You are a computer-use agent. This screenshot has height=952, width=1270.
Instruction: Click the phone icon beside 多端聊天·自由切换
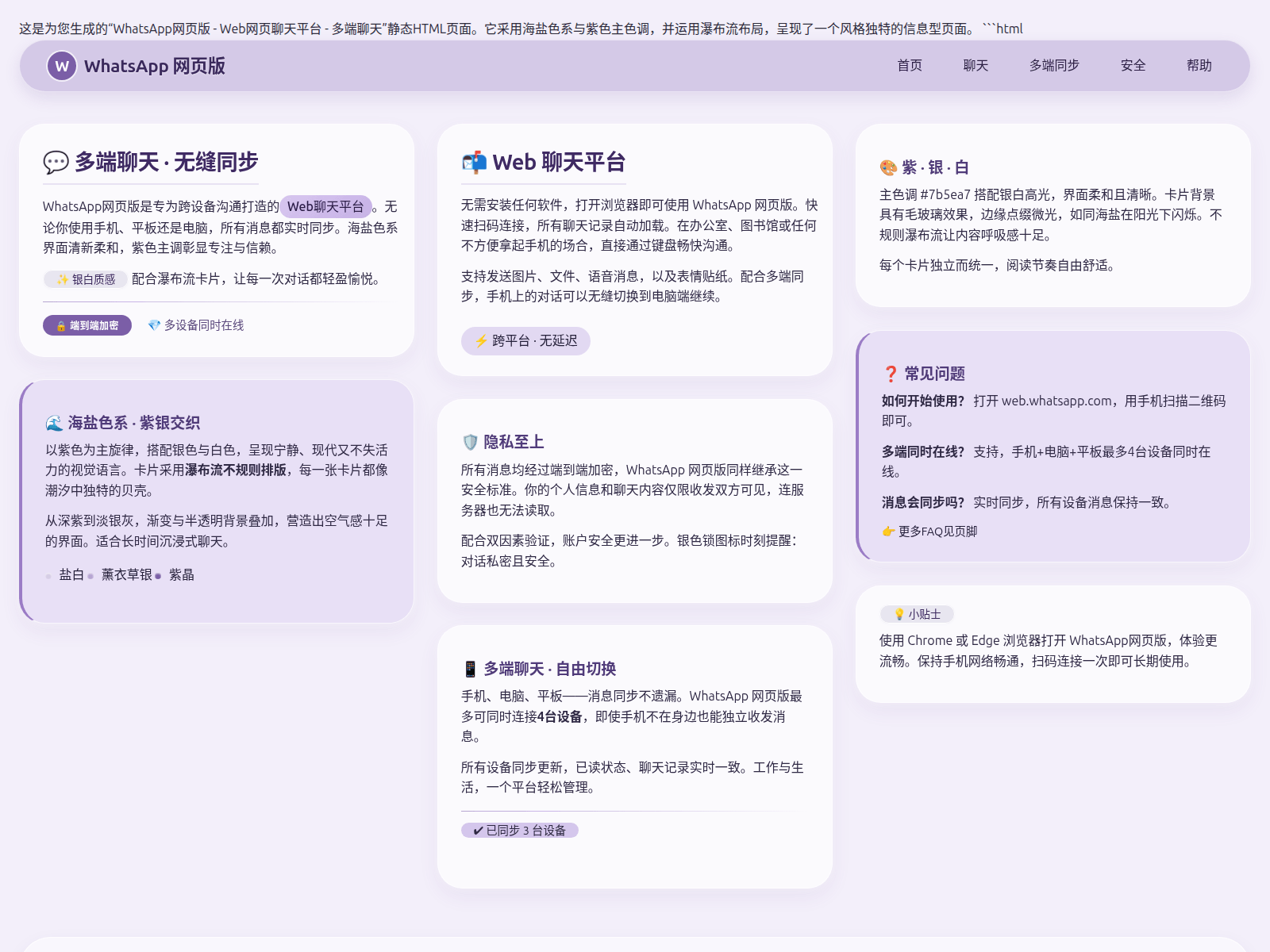click(470, 669)
